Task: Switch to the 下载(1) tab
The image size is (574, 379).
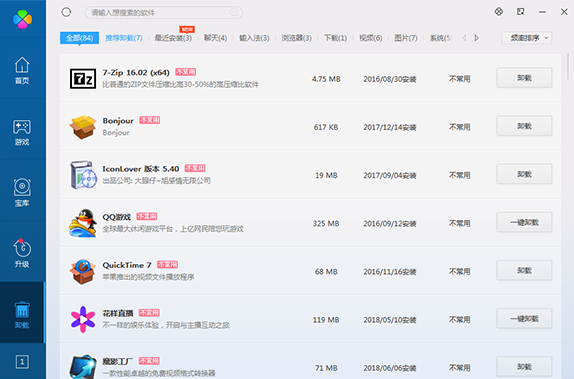Action: (x=335, y=38)
